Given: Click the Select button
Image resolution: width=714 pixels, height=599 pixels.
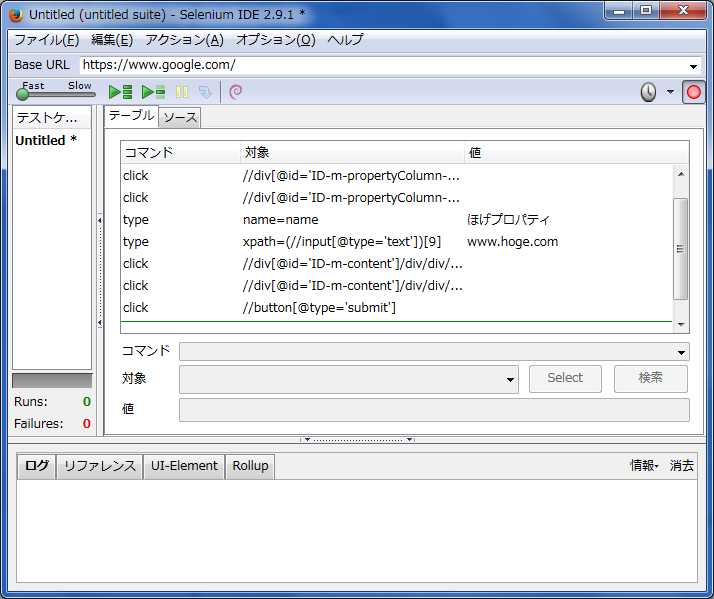Looking at the screenshot, I should pyautogui.click(x=565, y=378).
